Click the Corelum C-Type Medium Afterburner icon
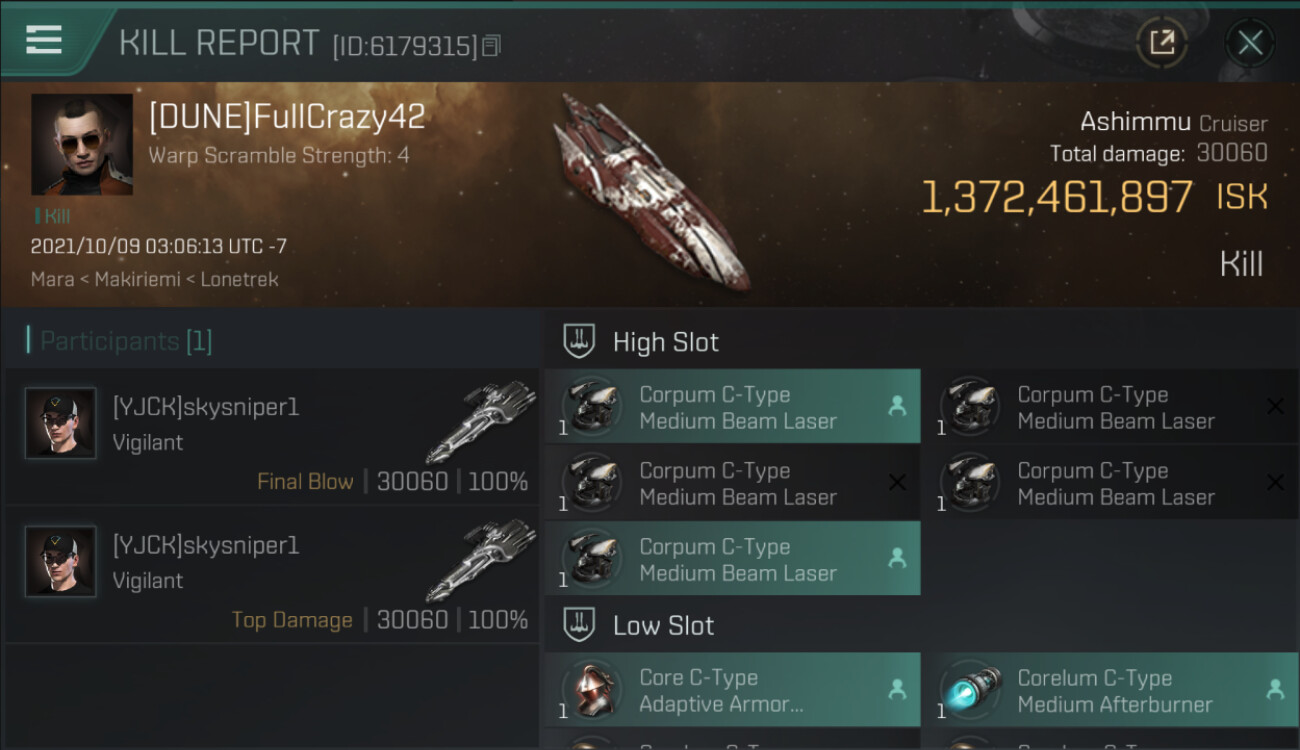The width and height of the screenshot is (1300, 750). tap(970, 690)
